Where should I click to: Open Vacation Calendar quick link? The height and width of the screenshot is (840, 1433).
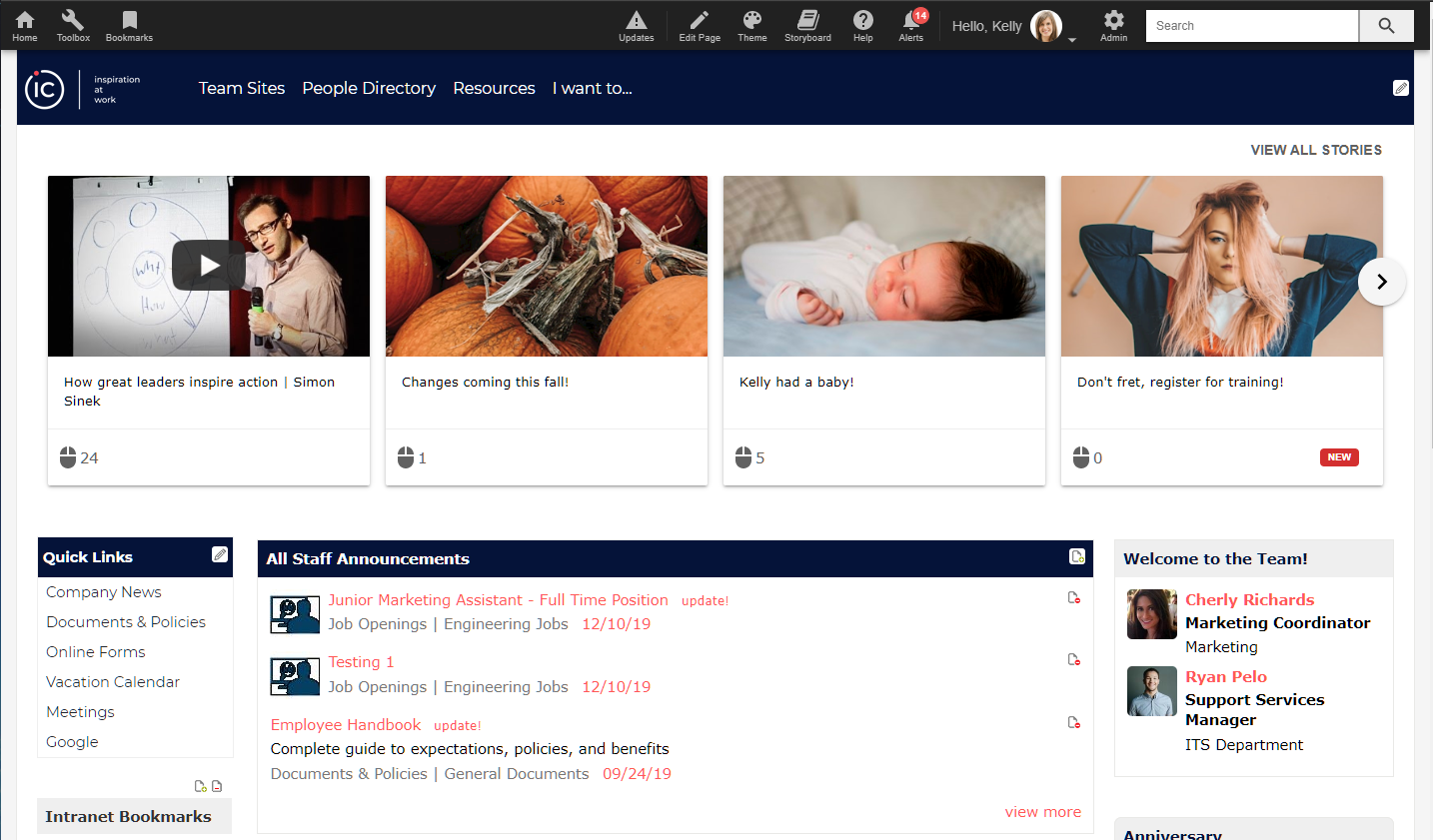113,682
